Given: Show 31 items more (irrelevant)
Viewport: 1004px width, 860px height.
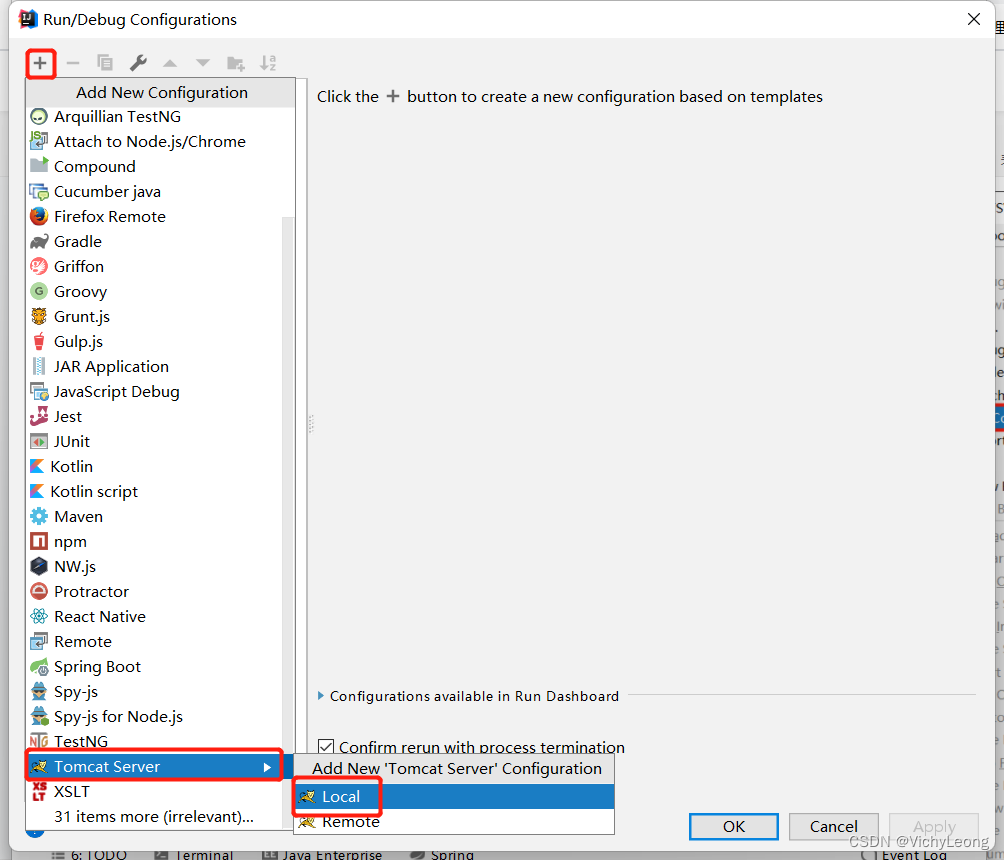Looking at the screenshot, I should [154, 816].
